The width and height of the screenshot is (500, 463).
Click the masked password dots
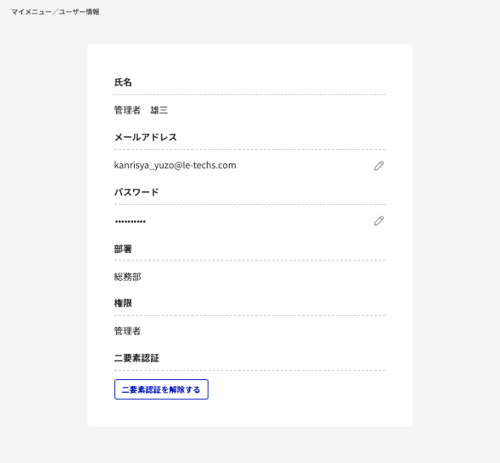130,222
